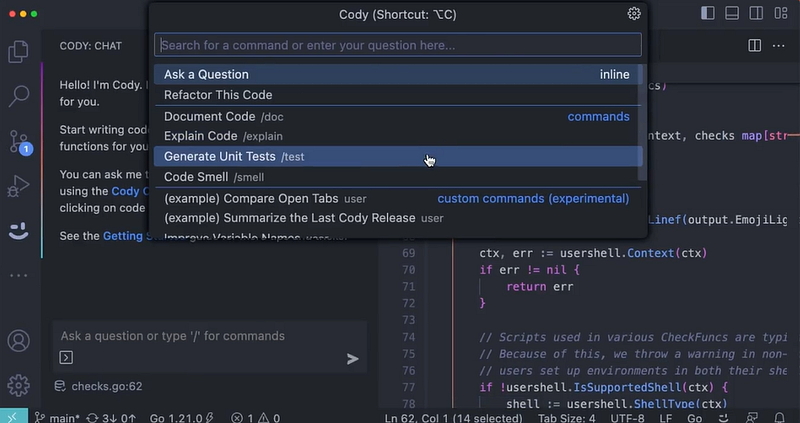The height and width of the screenshot is (423, 800).
Task: Click 'return err' on line 71
Action: click(540, 287)
